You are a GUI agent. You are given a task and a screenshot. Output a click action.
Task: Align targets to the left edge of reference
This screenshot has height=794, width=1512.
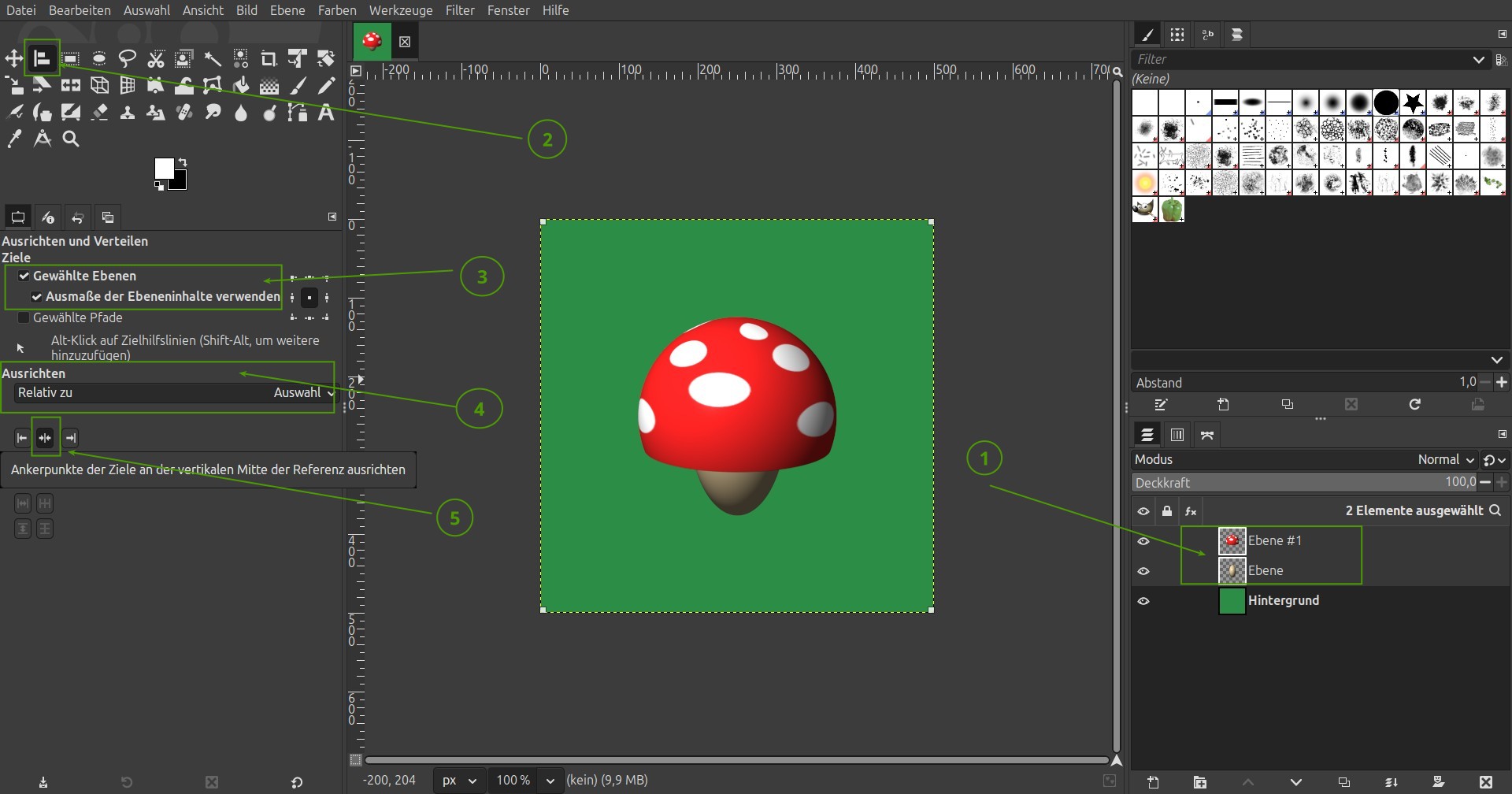click(22, 438)
